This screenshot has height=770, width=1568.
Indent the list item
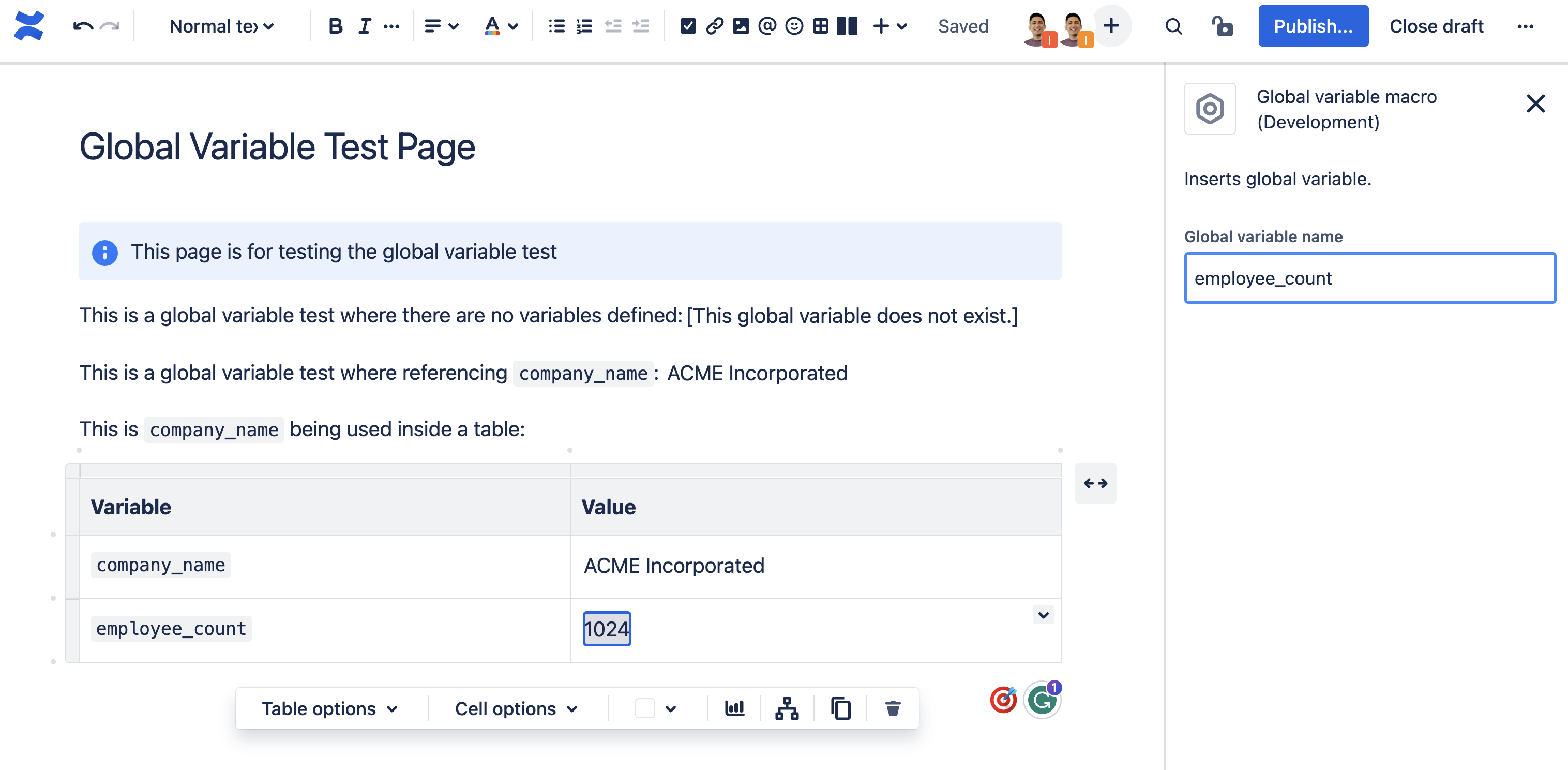[640, 26]
